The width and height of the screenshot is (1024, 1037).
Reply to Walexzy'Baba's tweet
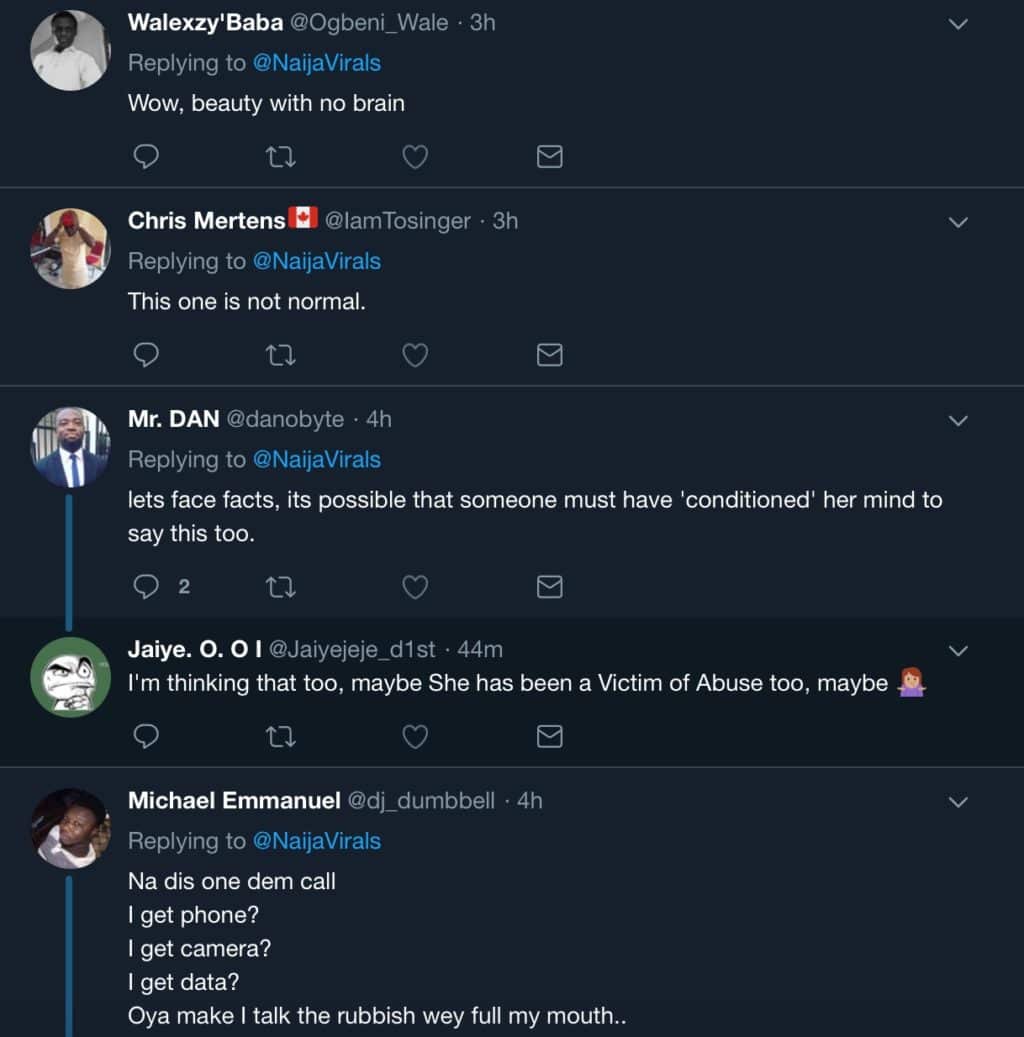146,156
